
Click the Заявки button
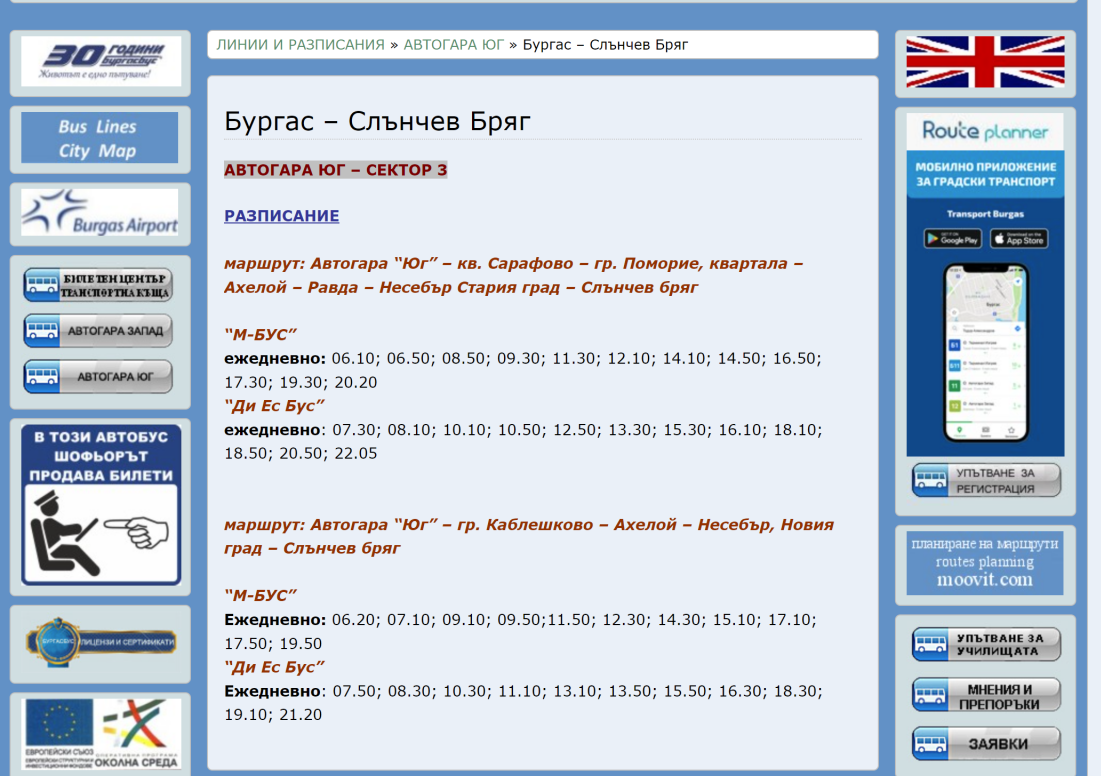pyautogui.click(x=986, y=744)
